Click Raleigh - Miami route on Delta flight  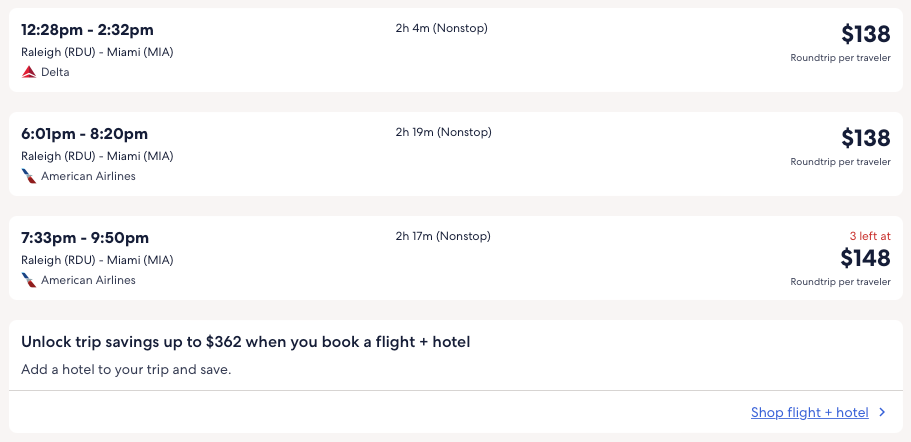click(x=97, y=52)
